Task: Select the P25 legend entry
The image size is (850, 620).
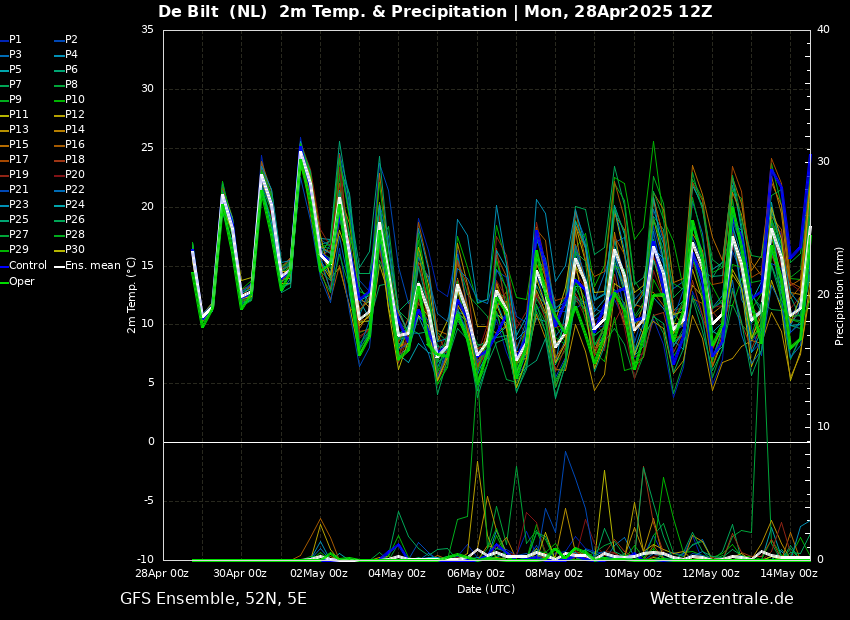Action: point(18,220)
